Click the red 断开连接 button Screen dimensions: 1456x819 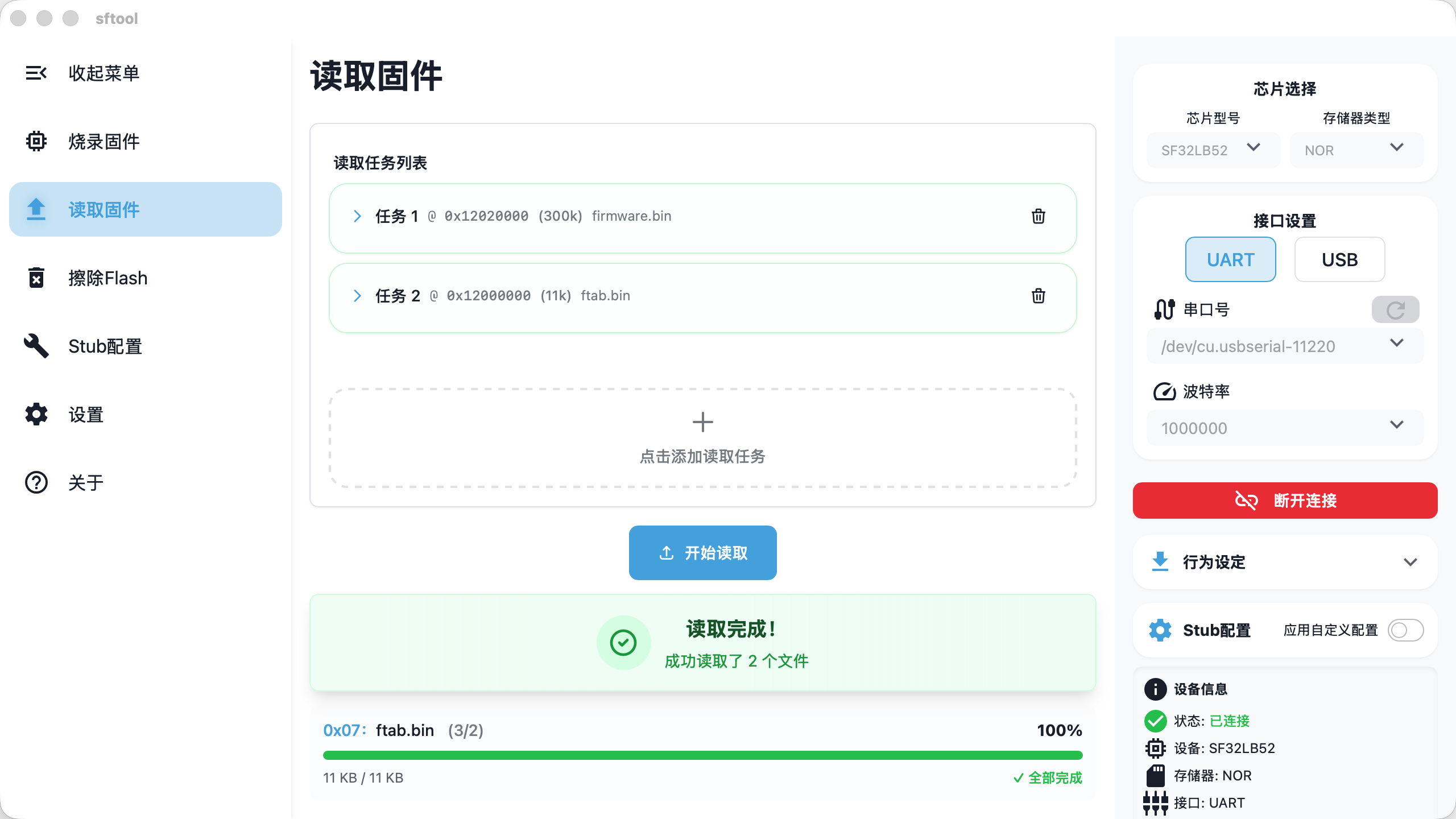coord(1285,500)
